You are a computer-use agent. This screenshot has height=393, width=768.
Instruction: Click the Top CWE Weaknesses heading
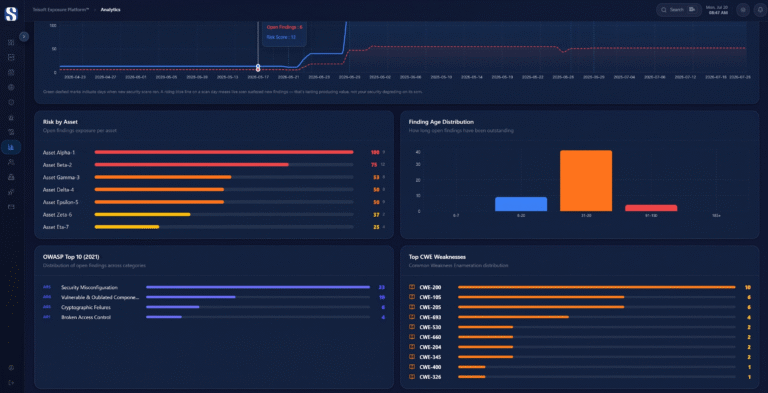point(437,257)
